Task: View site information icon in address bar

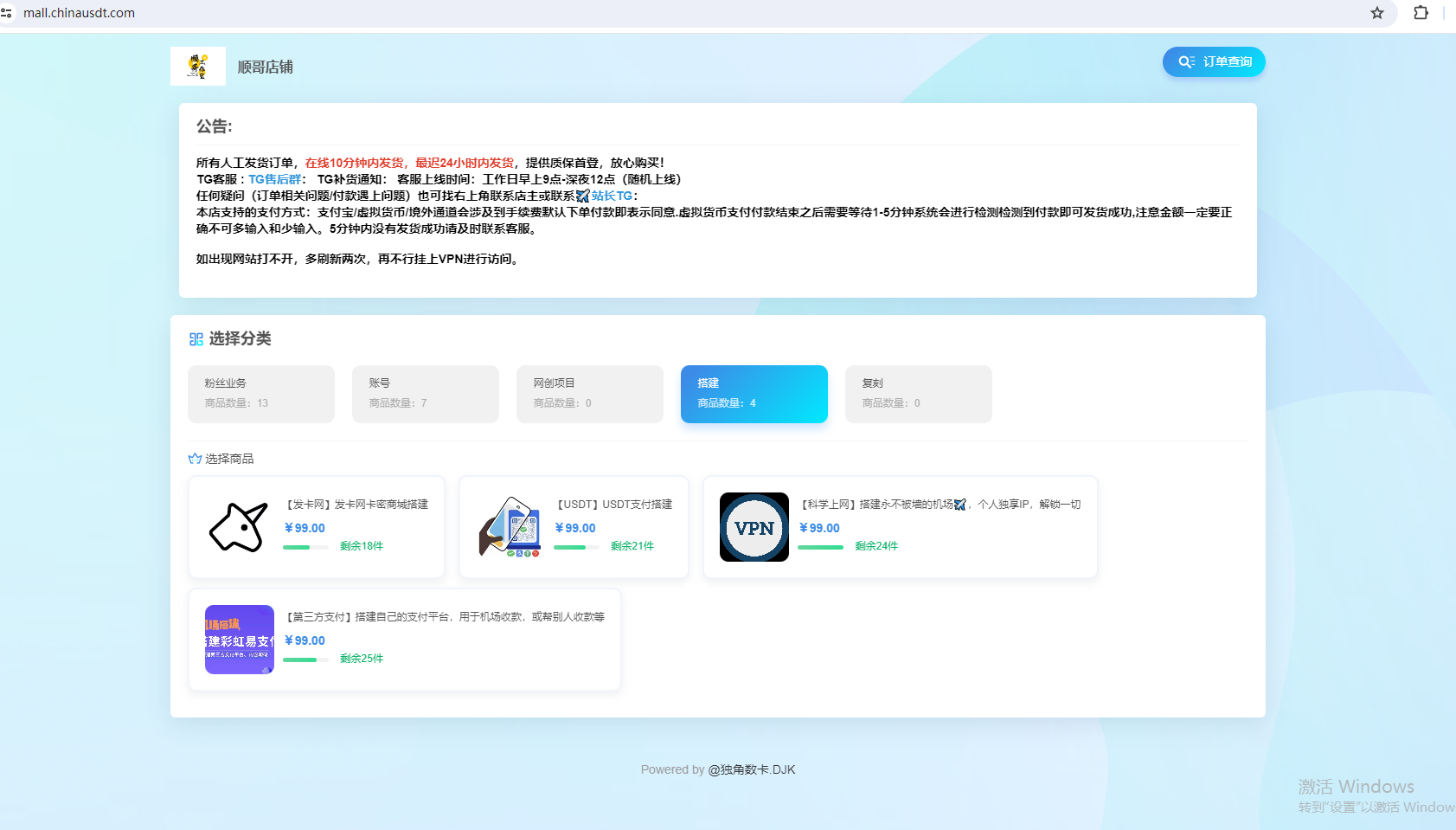Action: (x=6, y=13)
